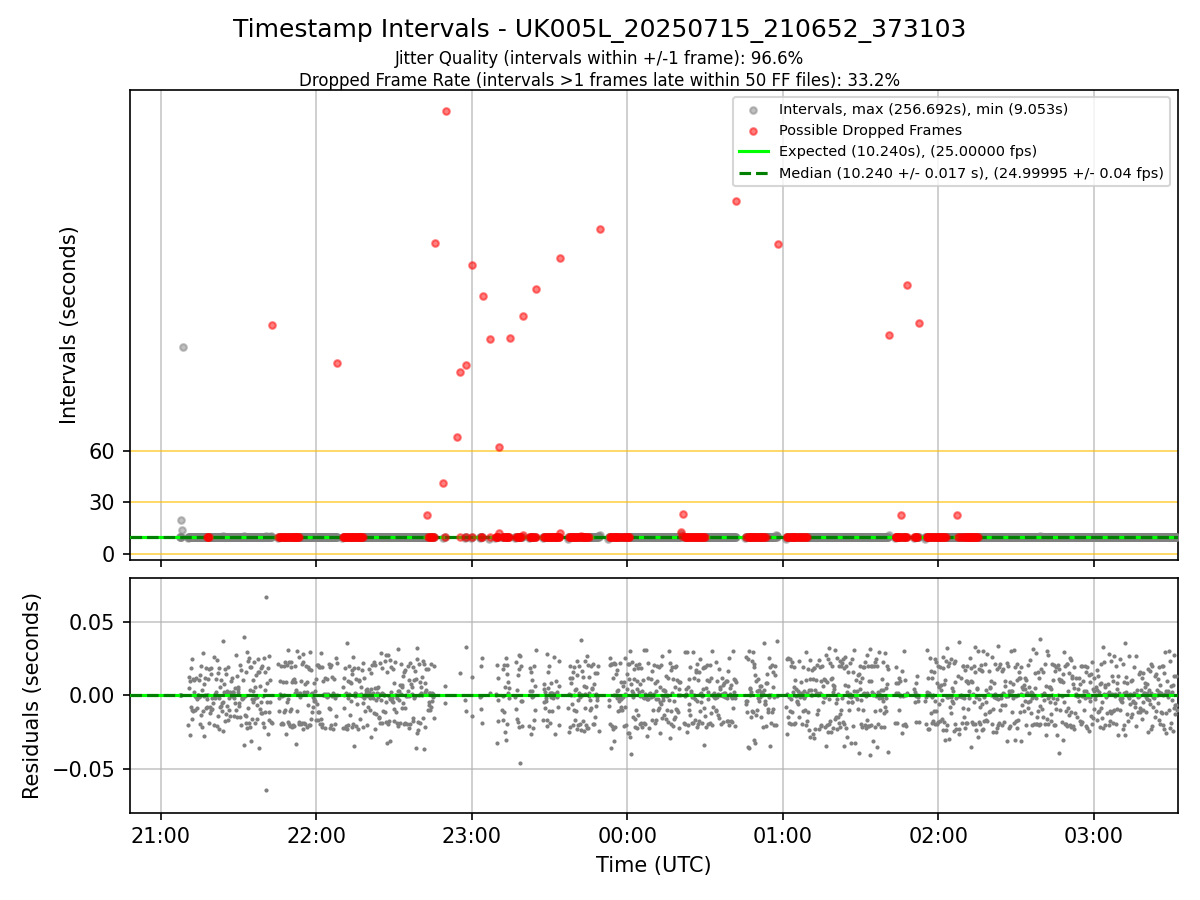Click the 30 tick label on the intervals axis

tap(103, 502)
